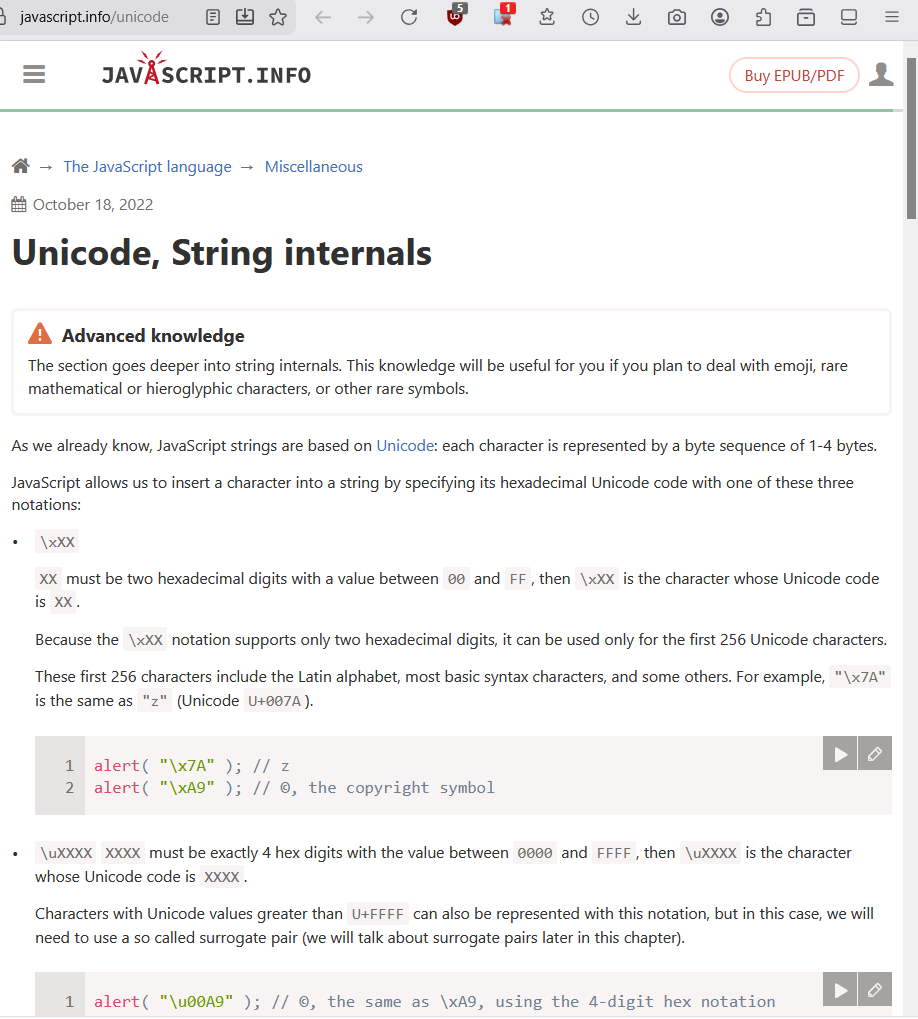Viewport: 918px width, 1019px height.
Task: Open Brave Shields from the address bar
Action: (455, 17)
